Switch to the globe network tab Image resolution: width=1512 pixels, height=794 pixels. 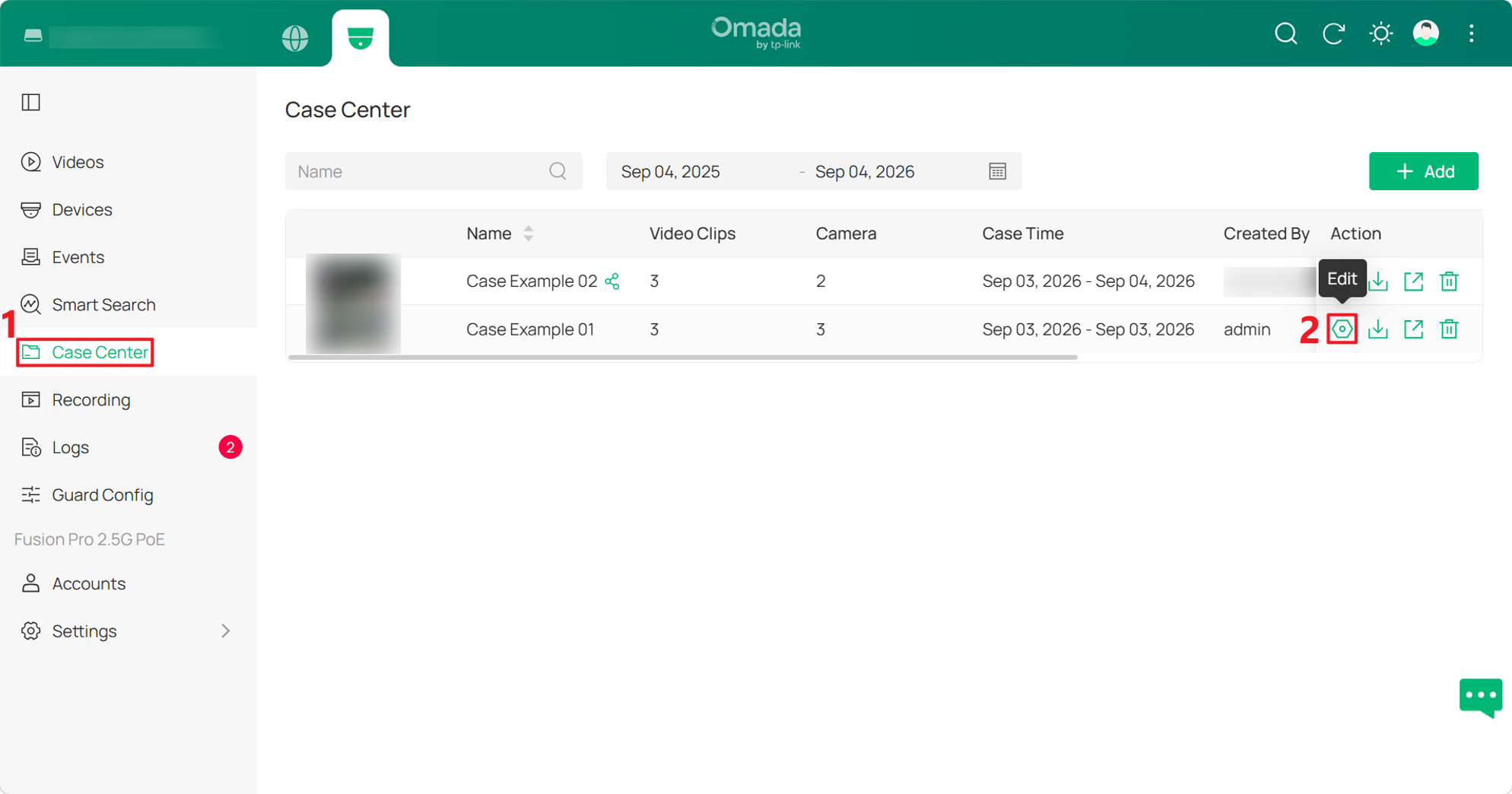click(295, 37)
